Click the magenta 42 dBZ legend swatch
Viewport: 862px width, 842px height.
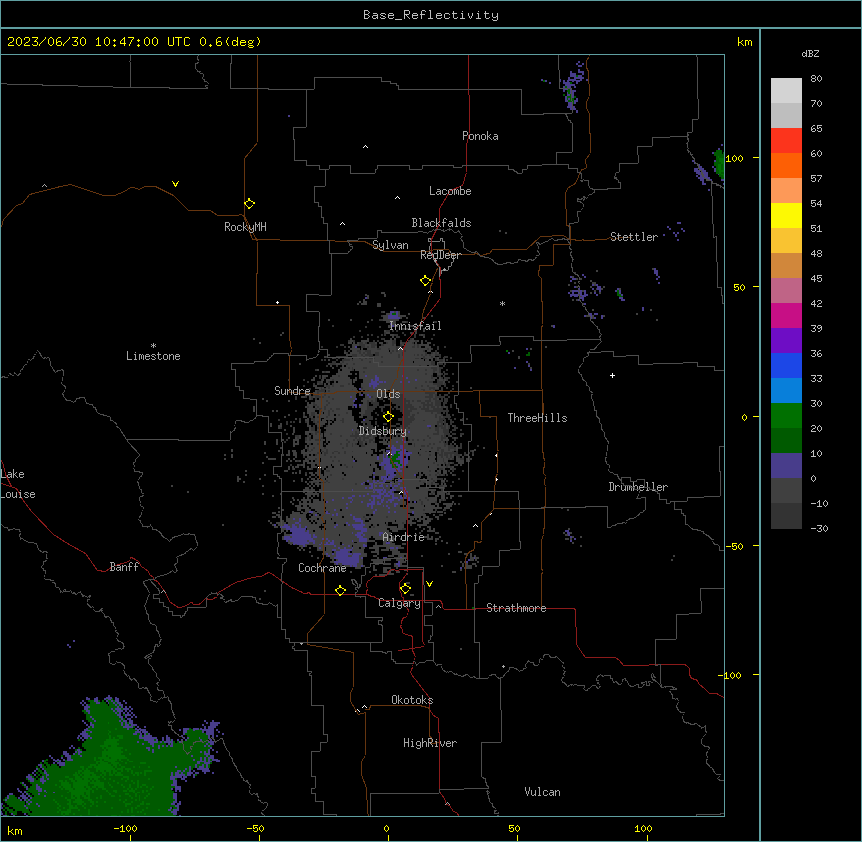786,315
